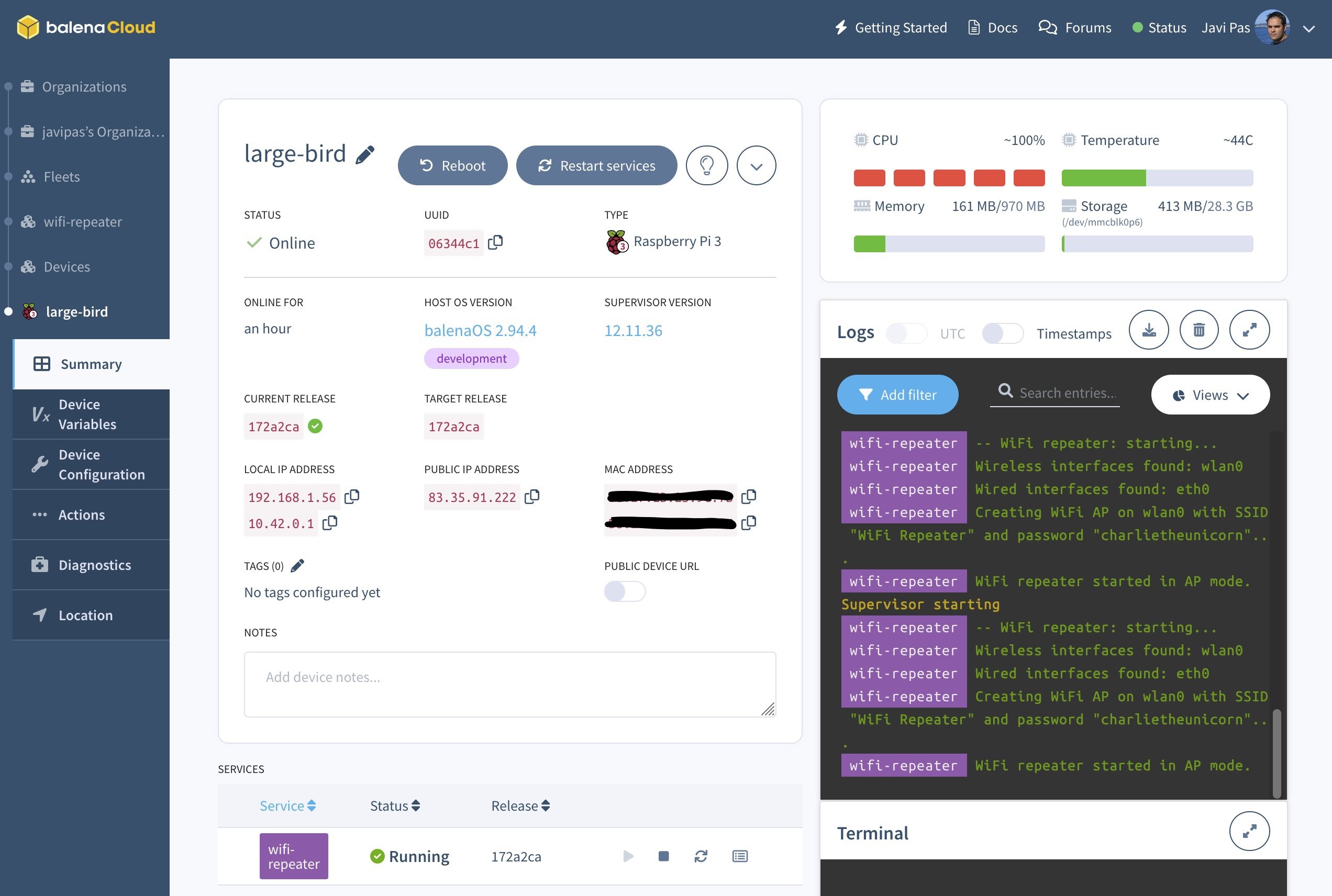1332x896 pixels.
Task: Click the lightbulb identify device icon
Action: [707, 166]
